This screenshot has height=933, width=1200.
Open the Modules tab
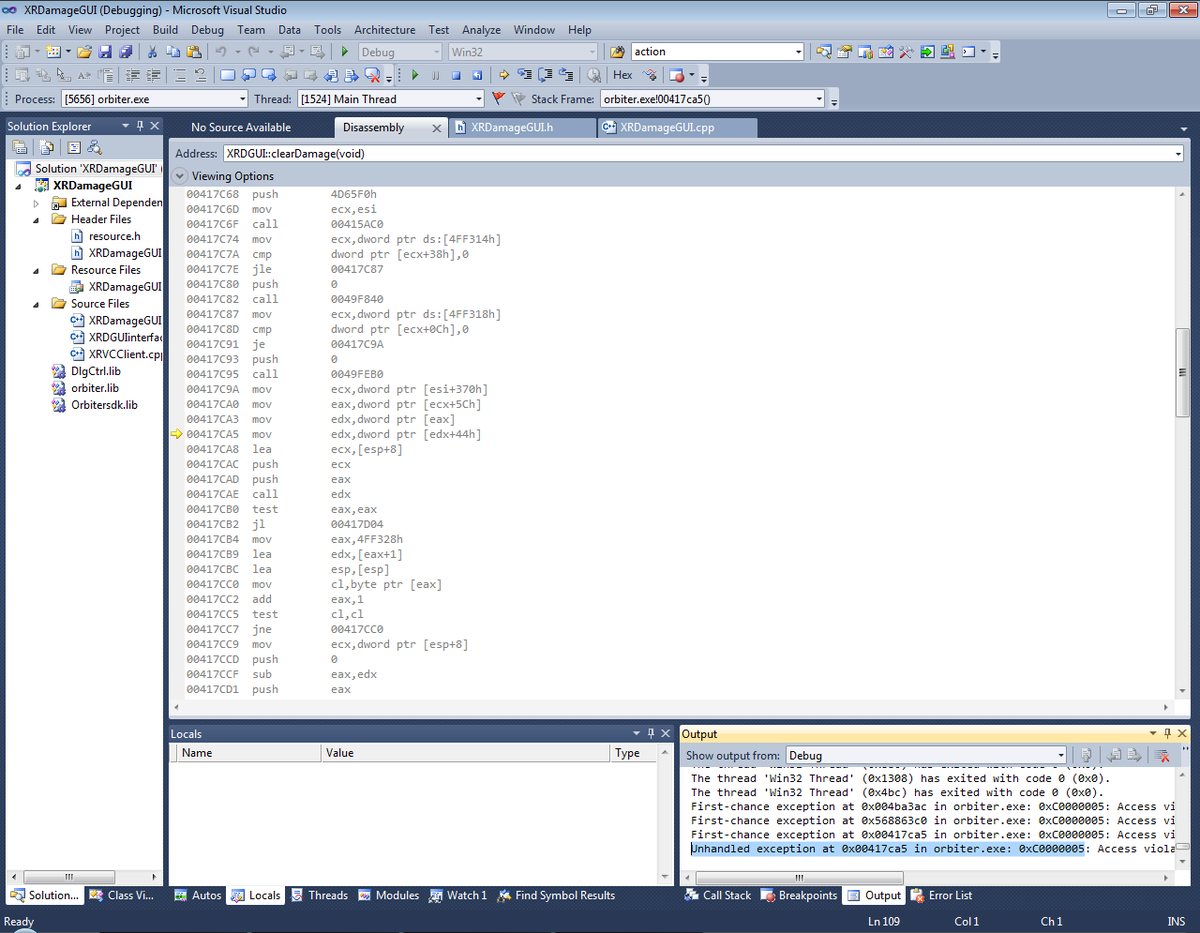pyautogui.click(x=387, y=895)
